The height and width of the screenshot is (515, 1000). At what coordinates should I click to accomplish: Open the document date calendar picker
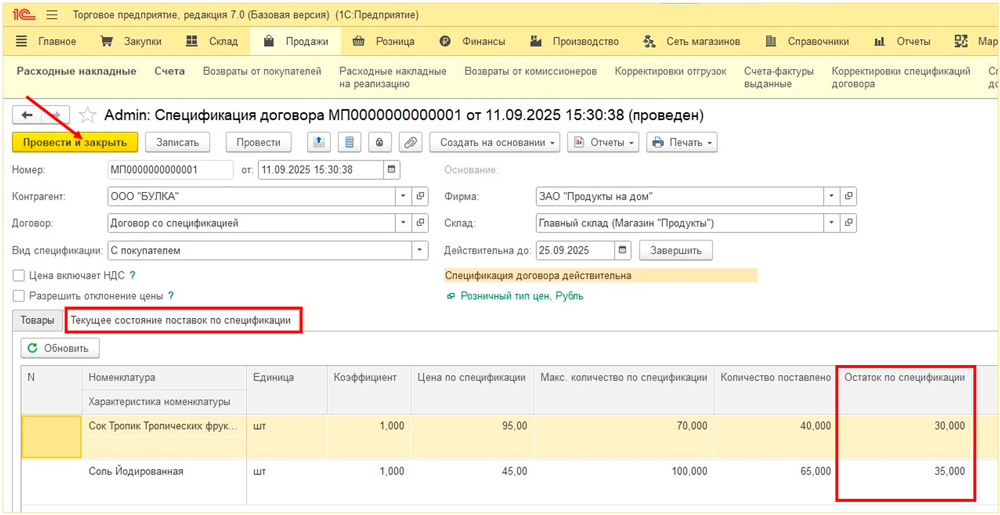[x=391, y=170]
